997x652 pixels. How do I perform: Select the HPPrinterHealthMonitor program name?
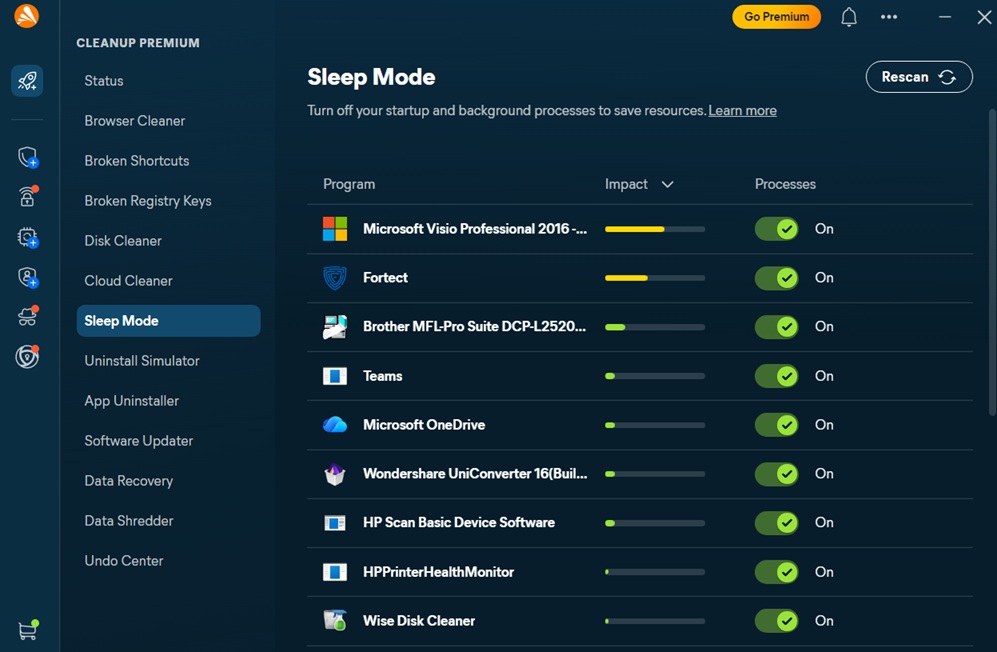(x=439, y=572)
